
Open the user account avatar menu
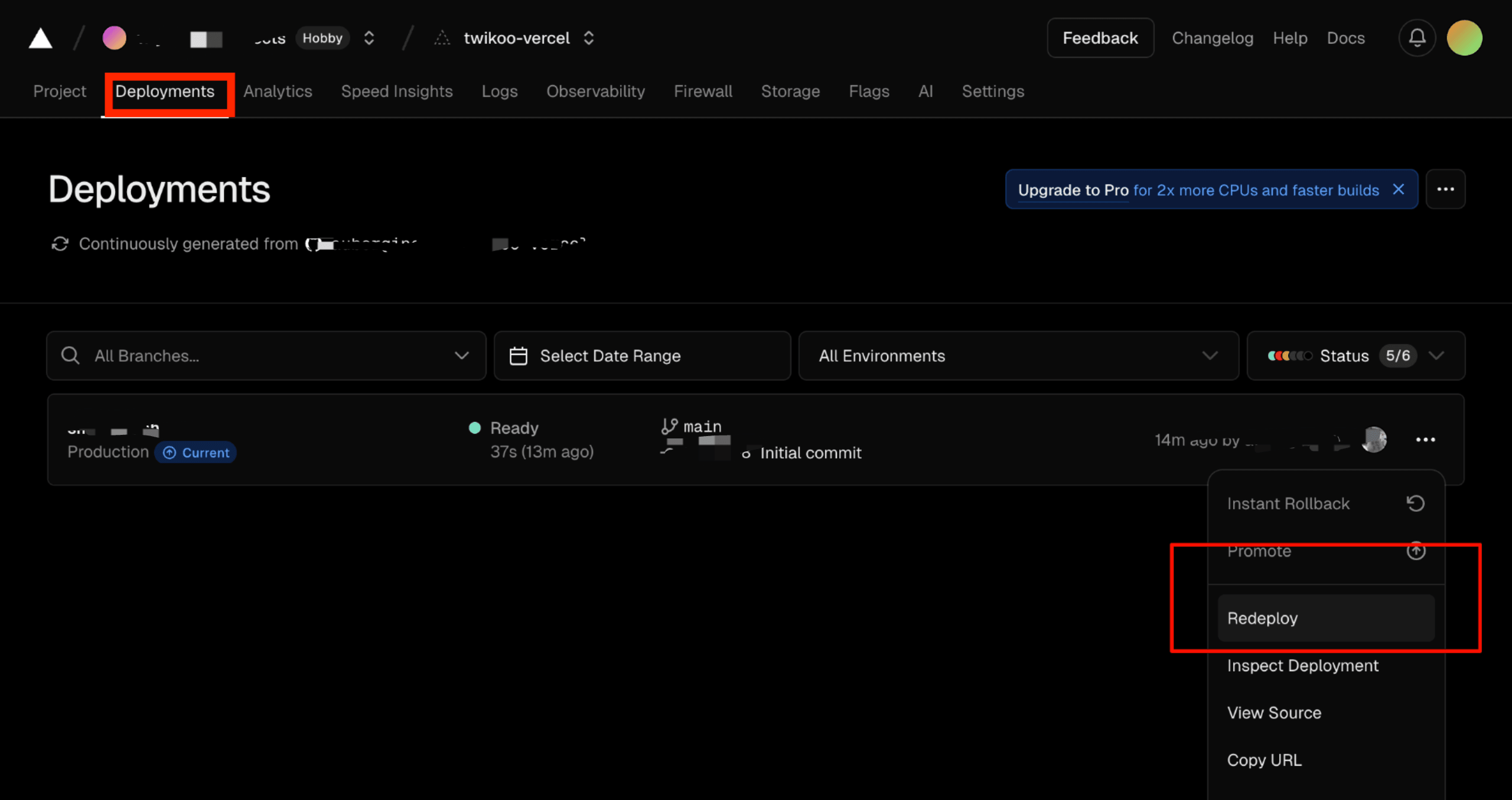tap(1464, 38)
